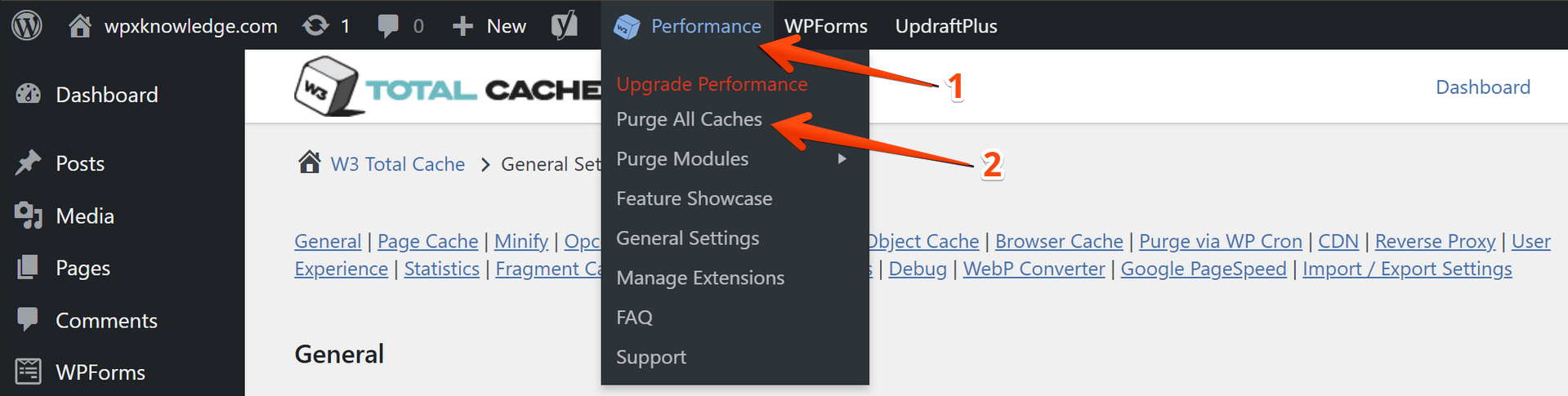Click the comments bubble icon in admin bar

[x=388, y=26]
